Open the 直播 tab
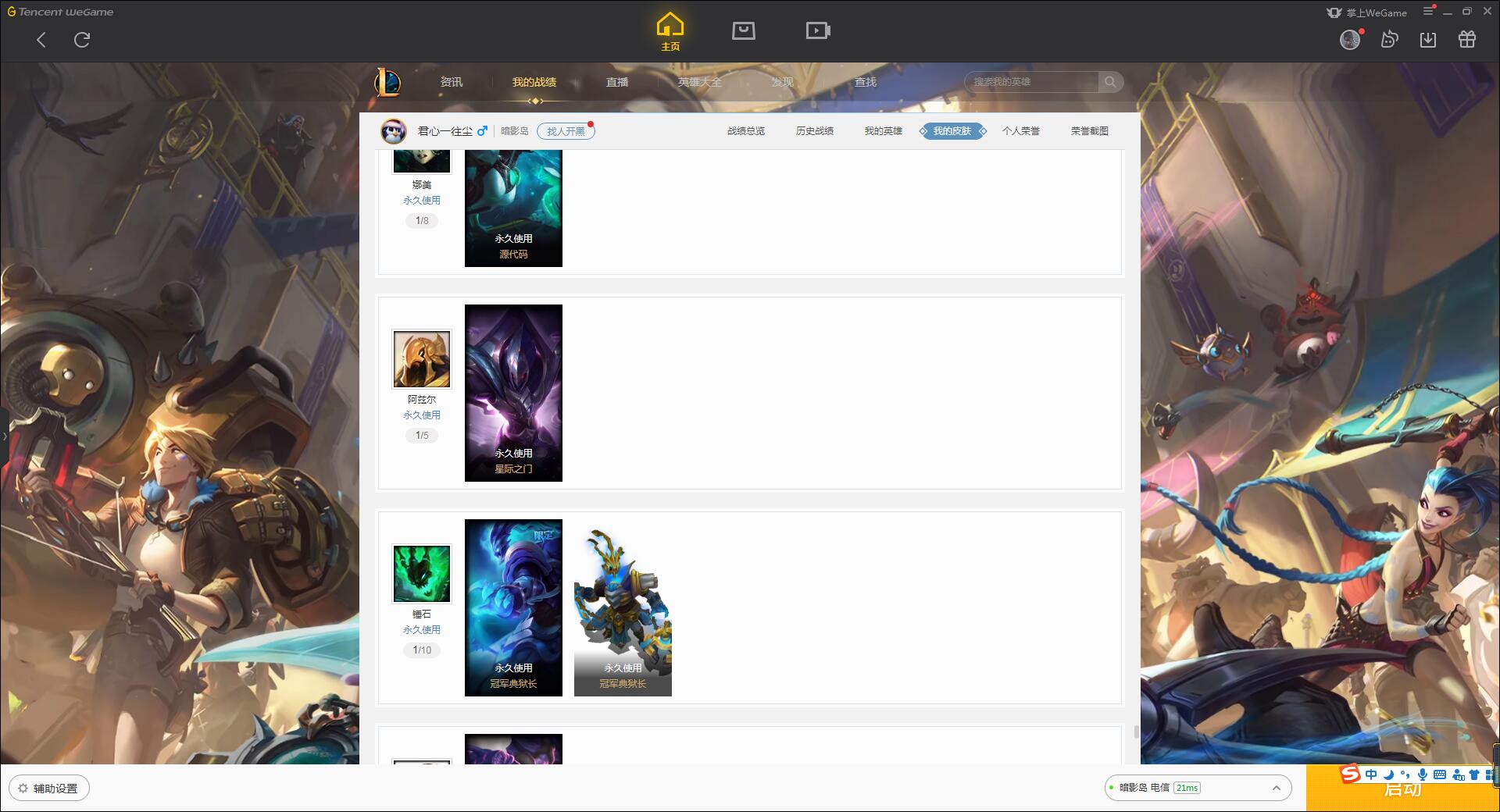Viewport: 1500px width, 812px height. point(617,82)
